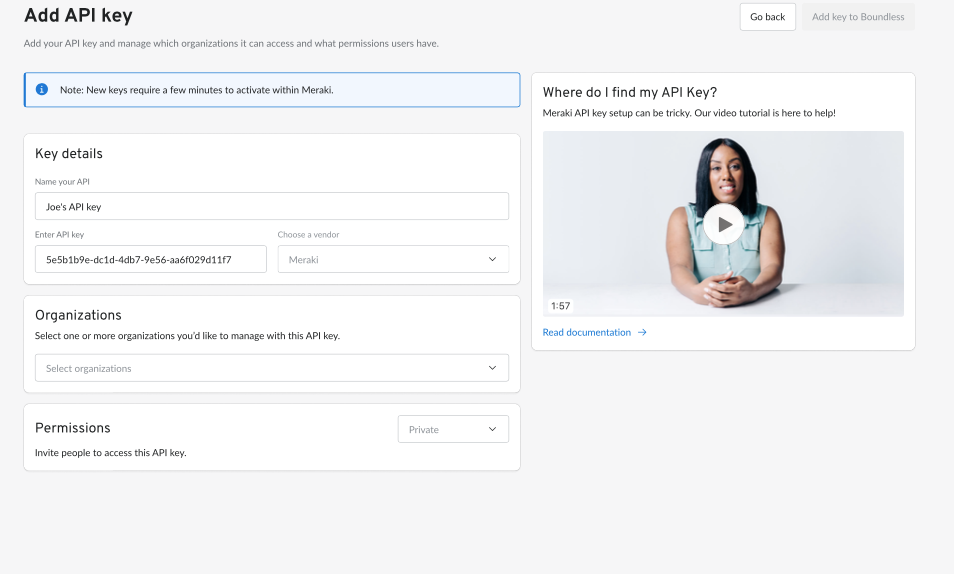
Task: Click the blue info icon in the note banner
Action: pos(42,89)
